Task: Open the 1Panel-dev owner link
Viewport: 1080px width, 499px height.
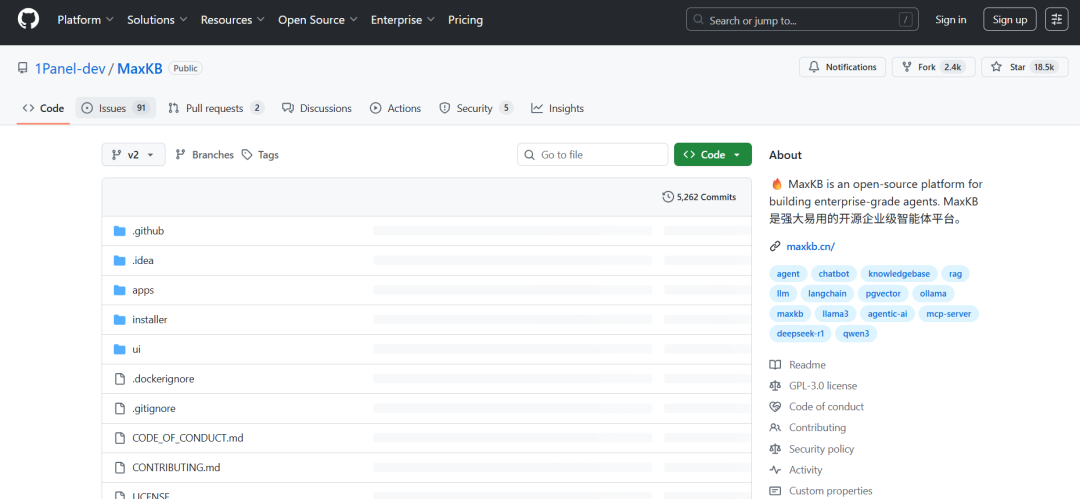Action: pyautogui.click(x=70, y=68)
